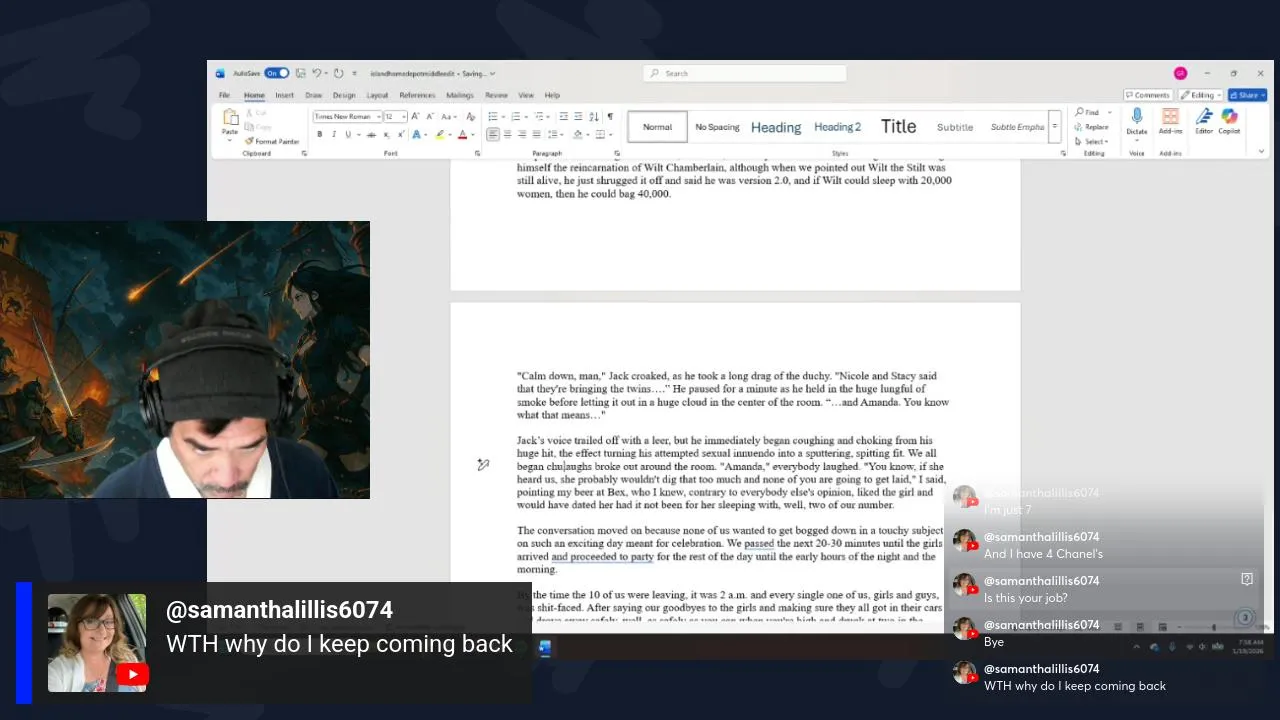
Task: Select the Normal style
Action: (658, 127)
